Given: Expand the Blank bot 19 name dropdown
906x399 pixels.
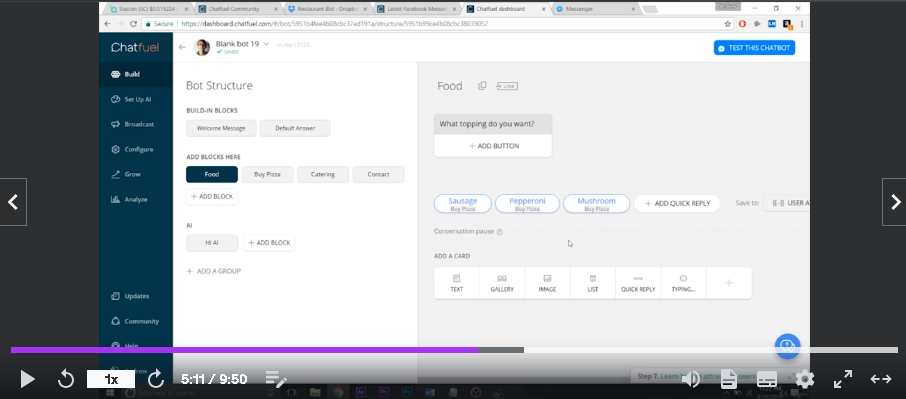Looking at the screenshot, I should click(x=266, y=44).
